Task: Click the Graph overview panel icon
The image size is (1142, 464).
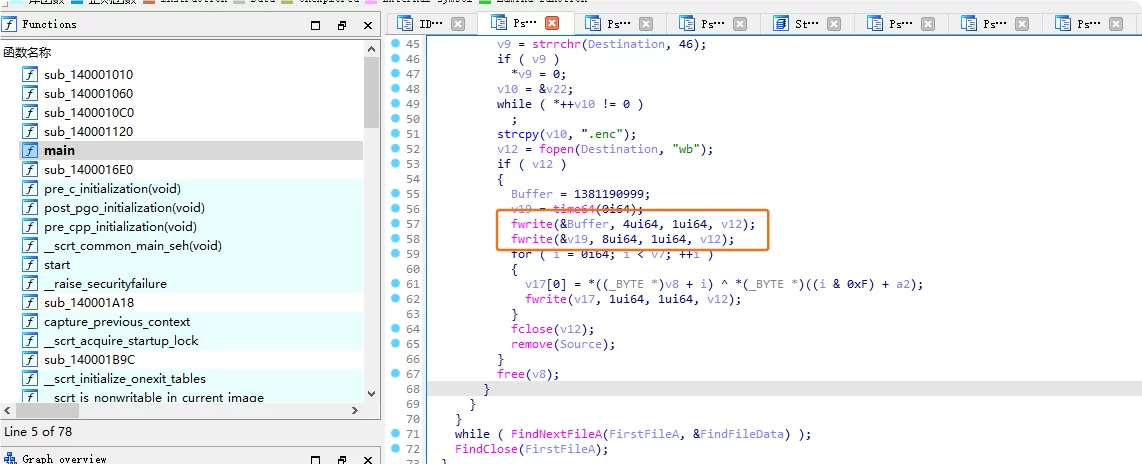Action: point(9,459)
